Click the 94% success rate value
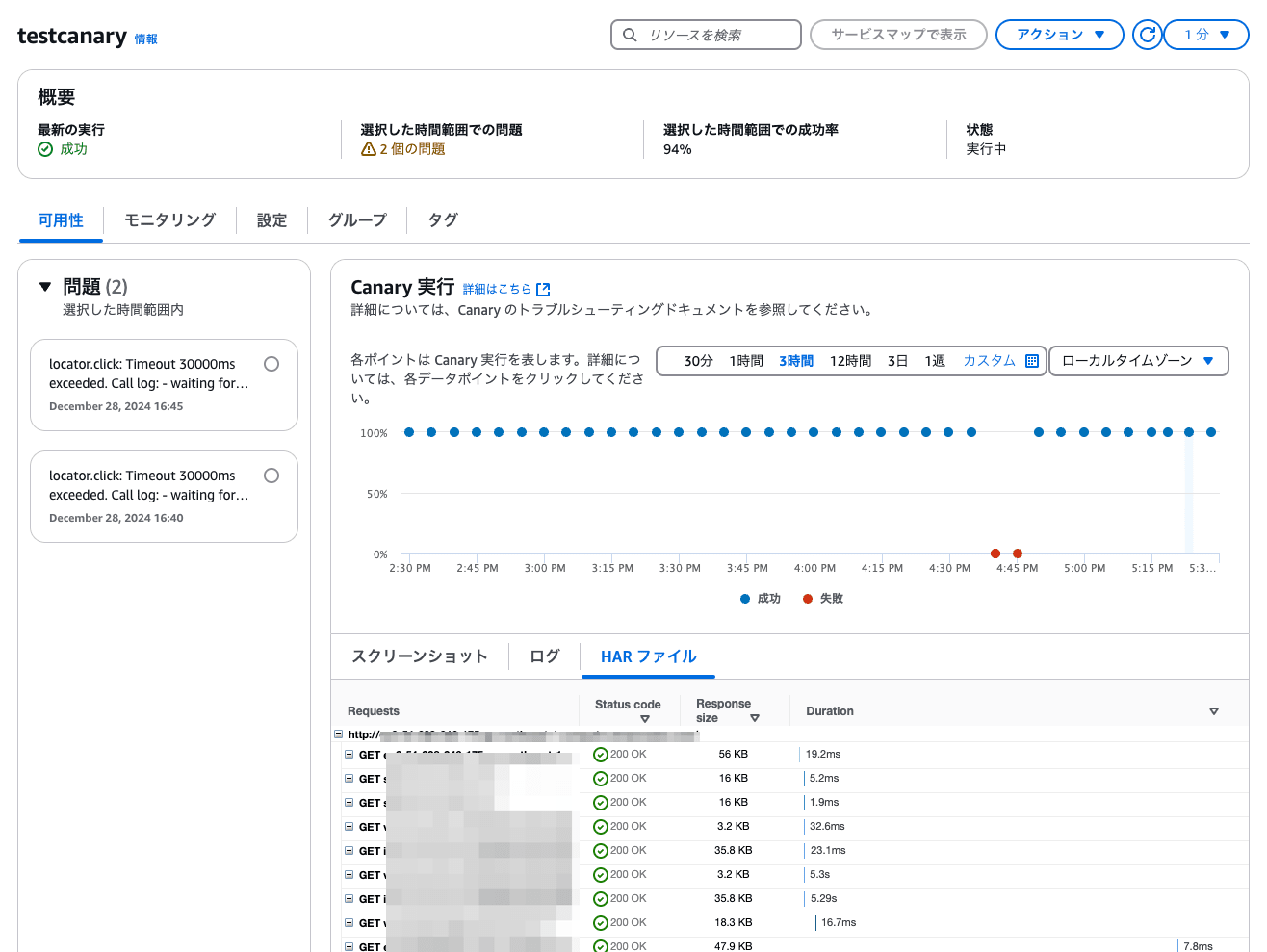 click(678, 149)
